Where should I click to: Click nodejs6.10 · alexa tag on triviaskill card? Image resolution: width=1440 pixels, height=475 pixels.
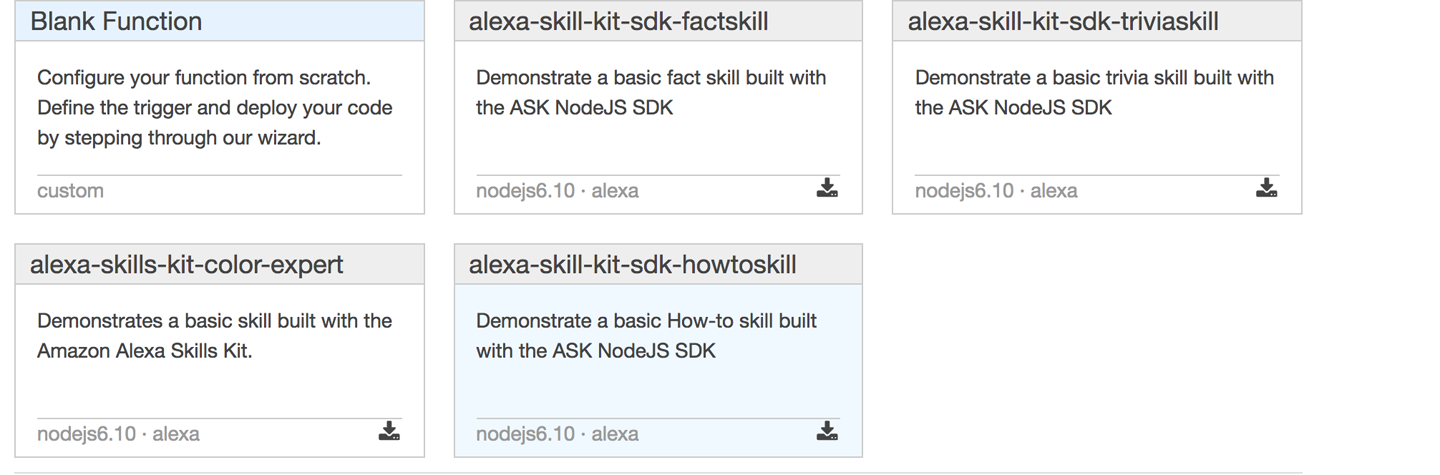[x=996, y=190]
